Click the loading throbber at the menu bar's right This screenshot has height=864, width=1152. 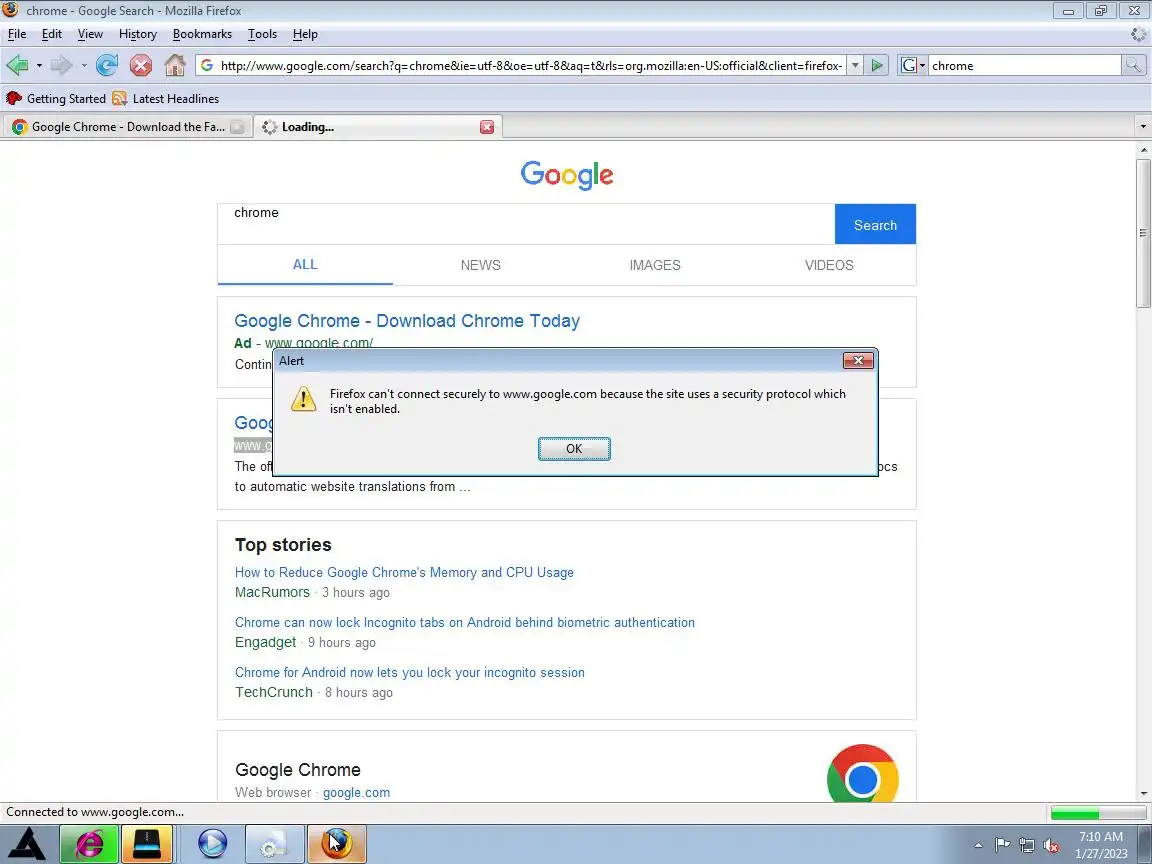coord(1139,34)
